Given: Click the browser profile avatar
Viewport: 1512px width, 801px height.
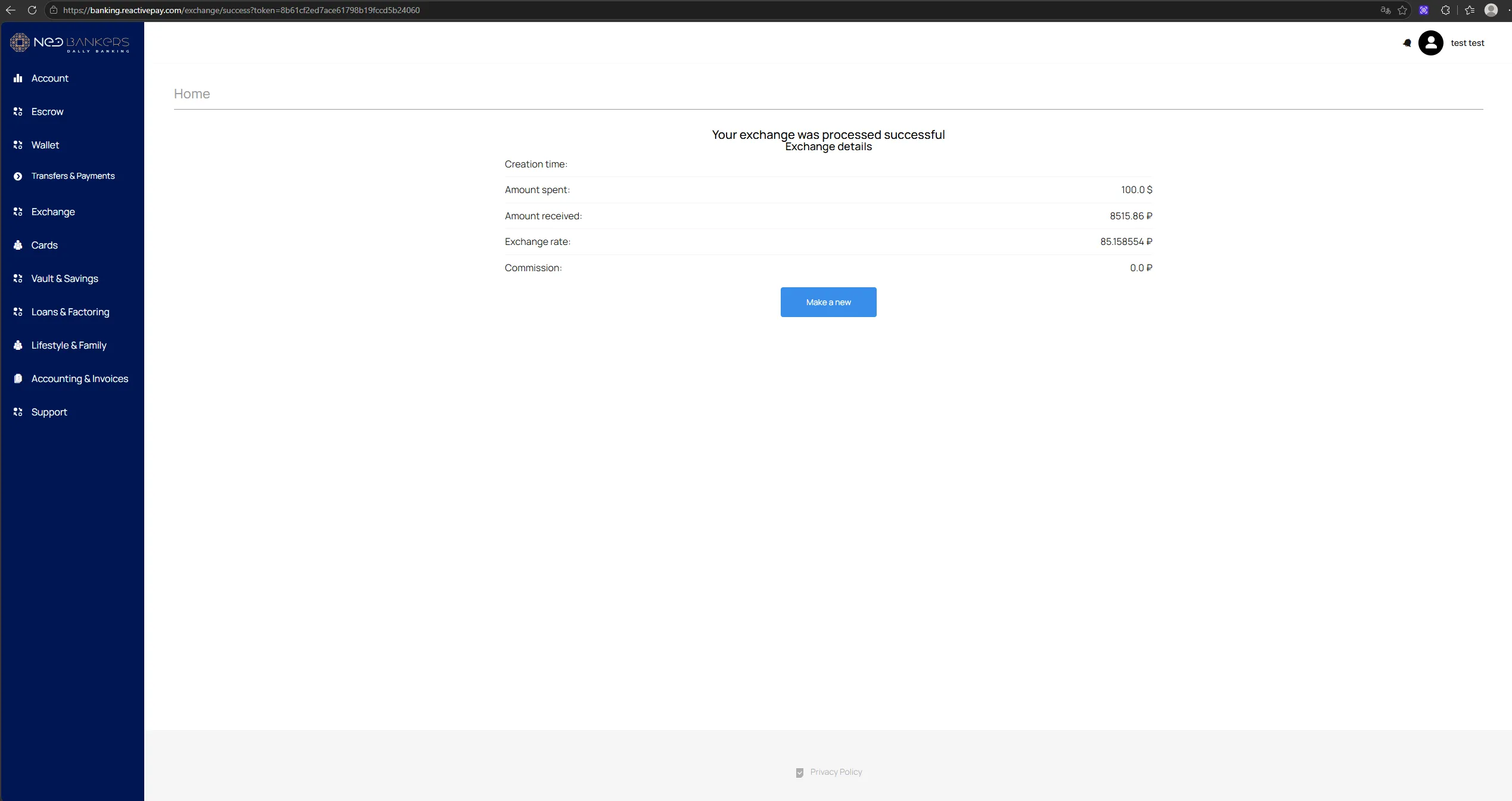Looking at the screenshot, I should click(x=1491, y=10).
